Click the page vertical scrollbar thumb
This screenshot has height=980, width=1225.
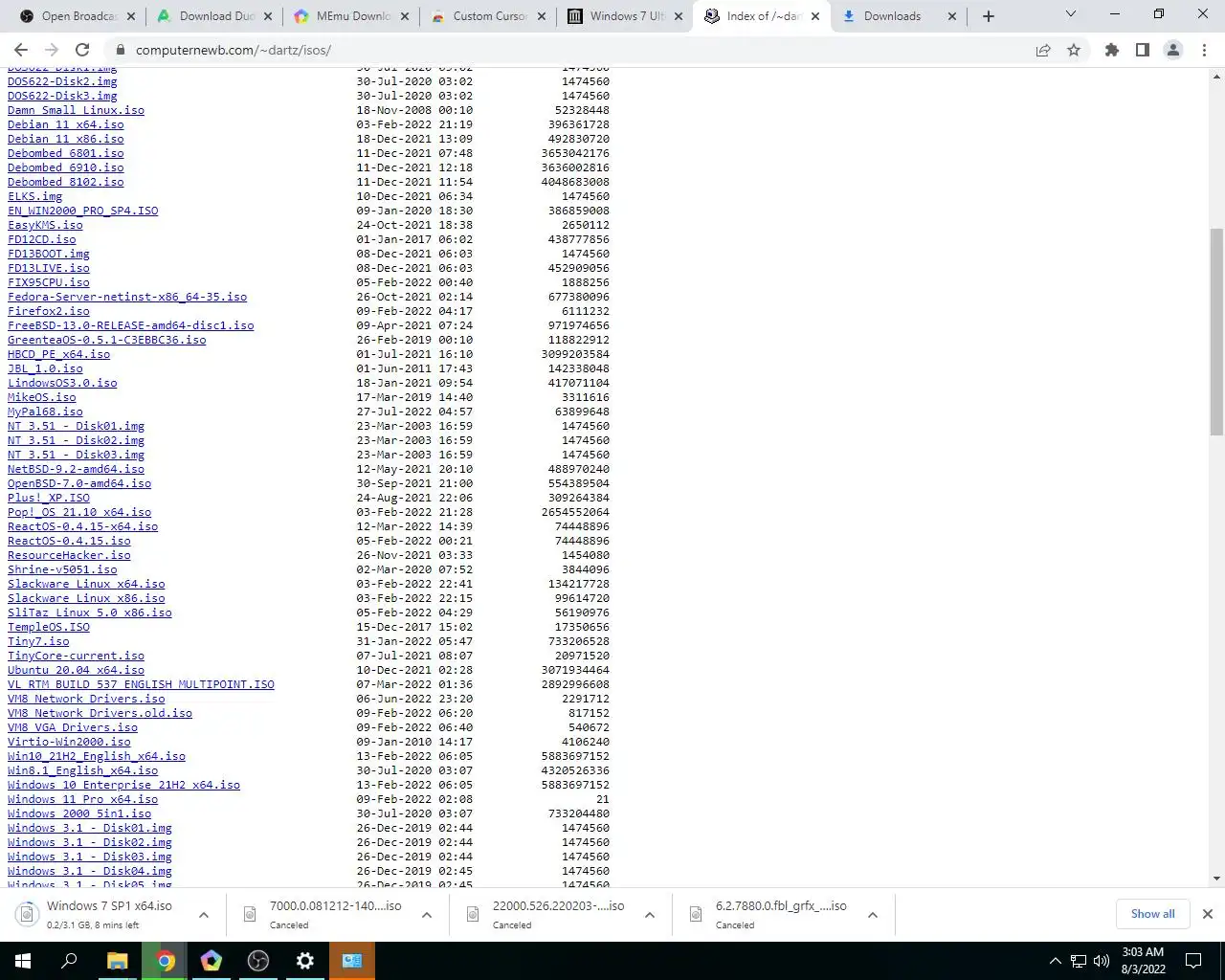tap(1216, 331)
